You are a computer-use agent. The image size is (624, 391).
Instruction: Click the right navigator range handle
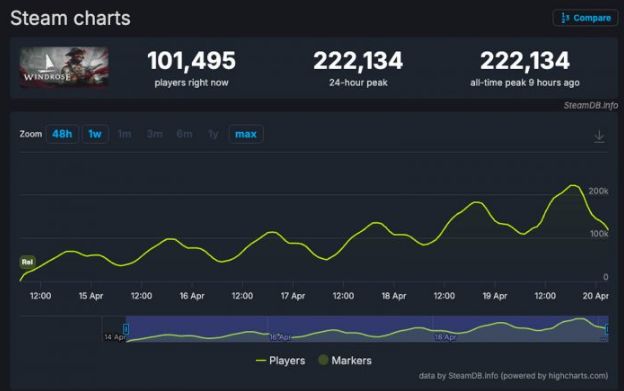tap(607, 329)
